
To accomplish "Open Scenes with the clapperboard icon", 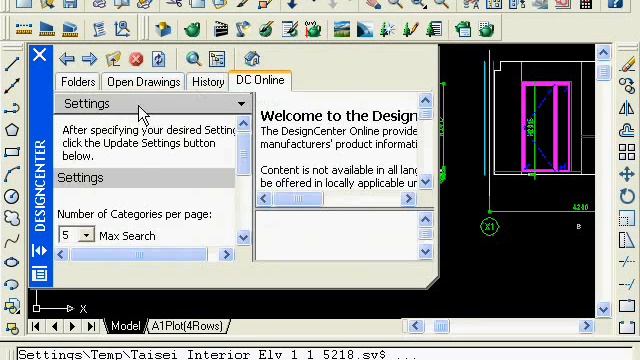I will [x=221, y=29].
